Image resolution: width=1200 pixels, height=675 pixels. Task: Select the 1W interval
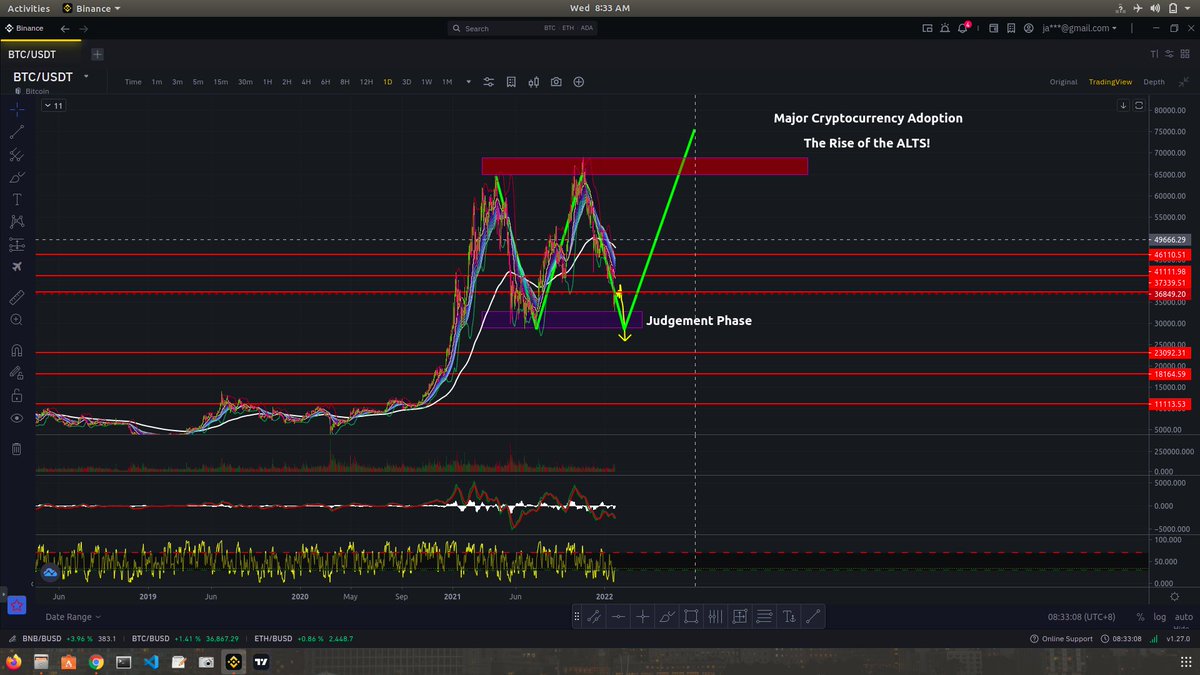(426, 82)
